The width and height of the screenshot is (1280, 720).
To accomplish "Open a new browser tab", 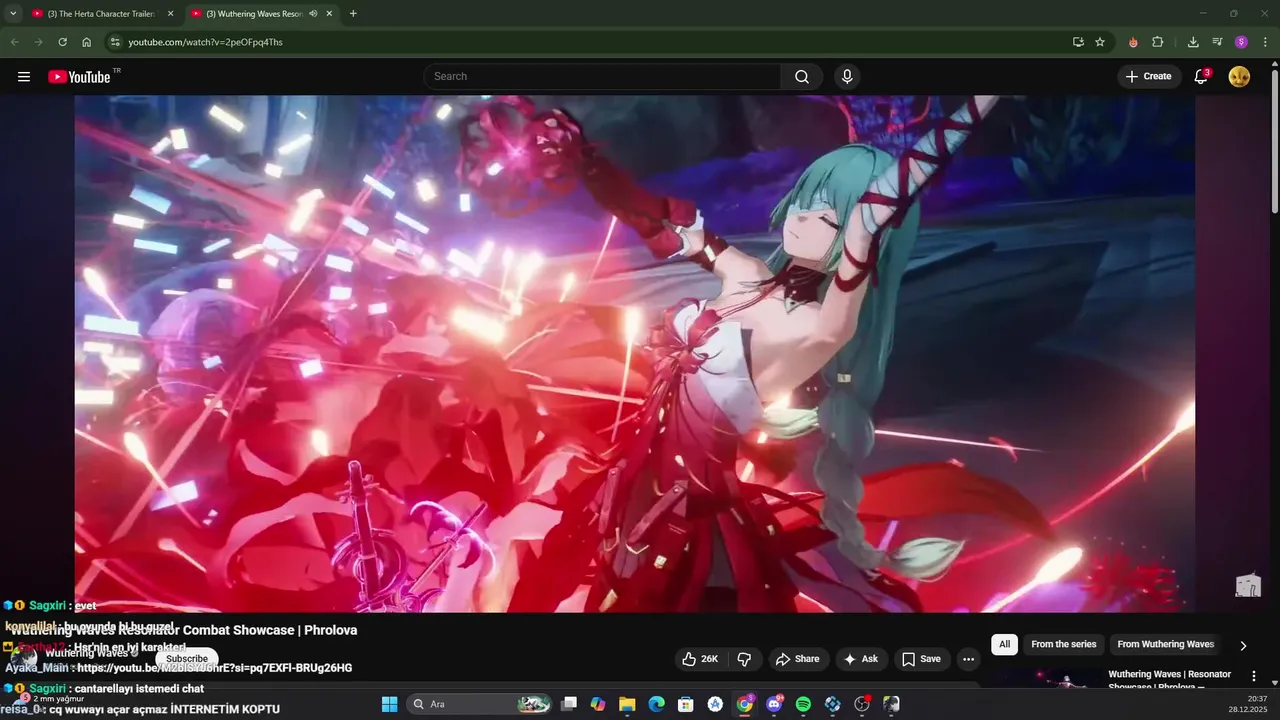I will click(x=353, y=14).
